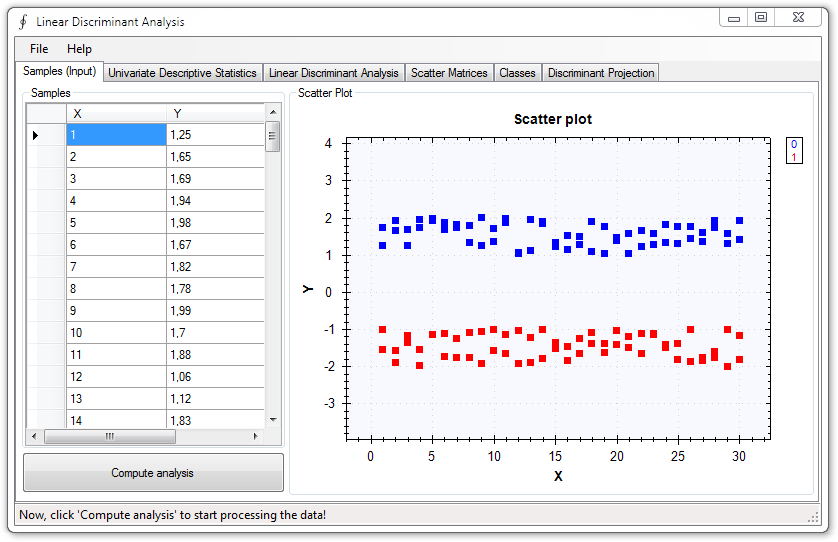Image resolution: width=838 pixels, height=542 pixels.
Task: Click legend entry 0 for blue class
Action: [794, 144]
